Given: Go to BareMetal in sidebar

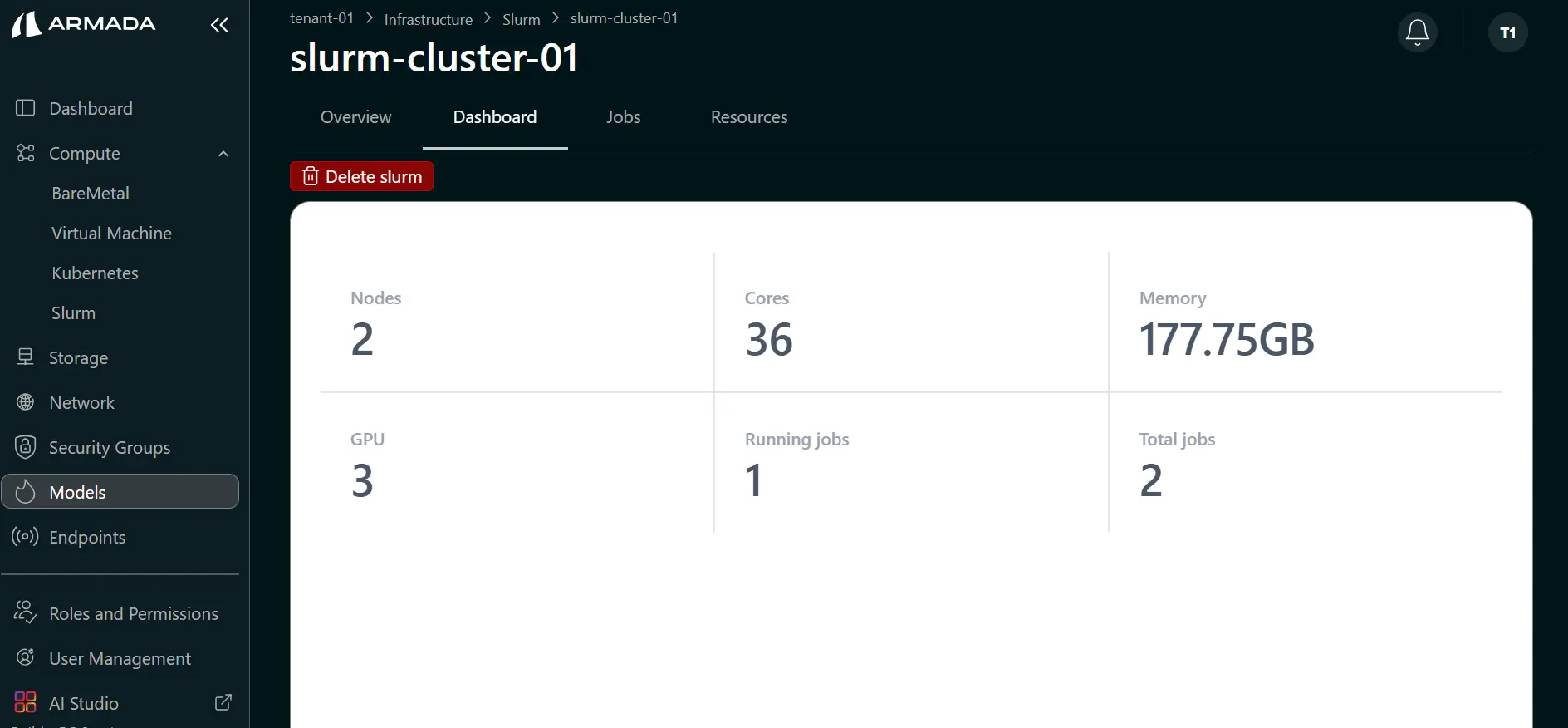Looking at the screenshot, I should click(x=91, y=194).
